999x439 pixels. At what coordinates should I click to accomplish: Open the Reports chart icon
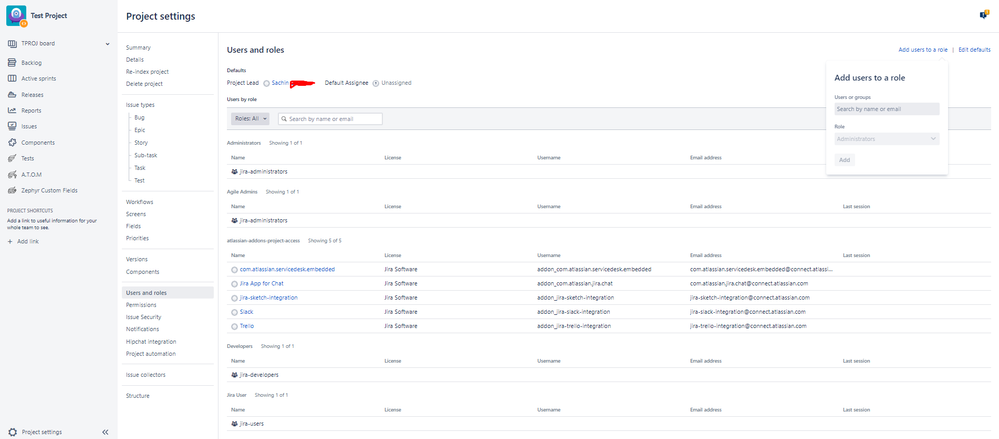(12, 111)
